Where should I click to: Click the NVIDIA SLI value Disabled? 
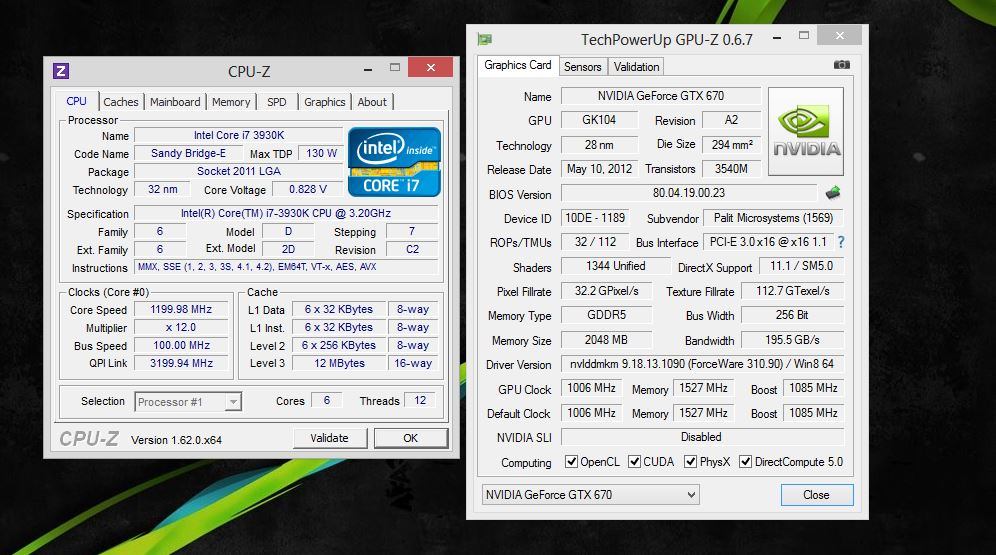tap(702, 437)
